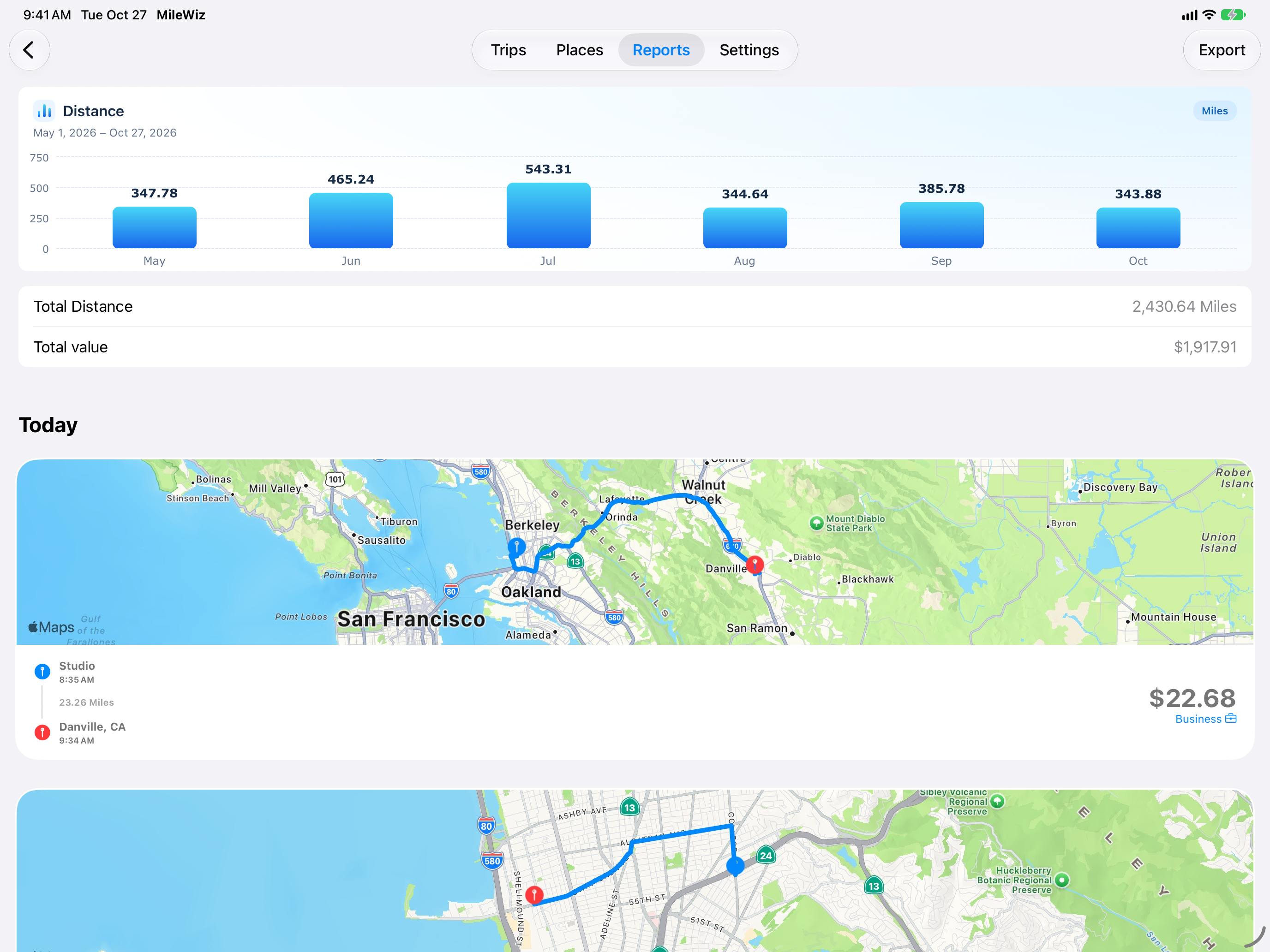The height and width of the screenshot is (952, 1270).
Task: Click the Business briefcase icon
Action: pos(1230,718)
